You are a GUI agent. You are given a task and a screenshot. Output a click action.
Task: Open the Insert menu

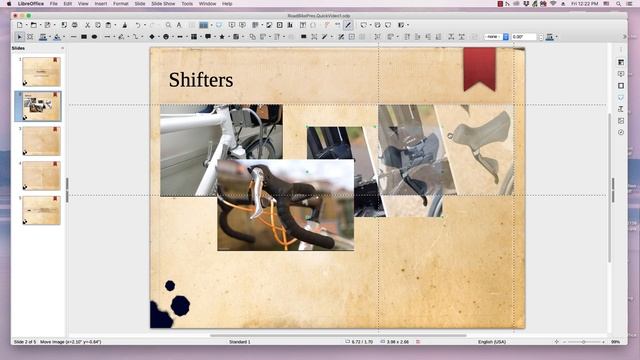[x=101, y=4]
